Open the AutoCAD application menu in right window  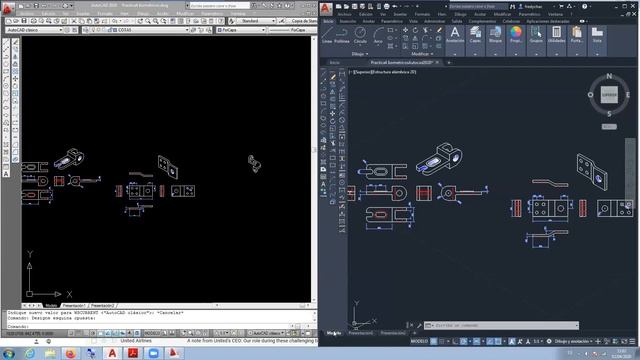(x=326, y=8)
